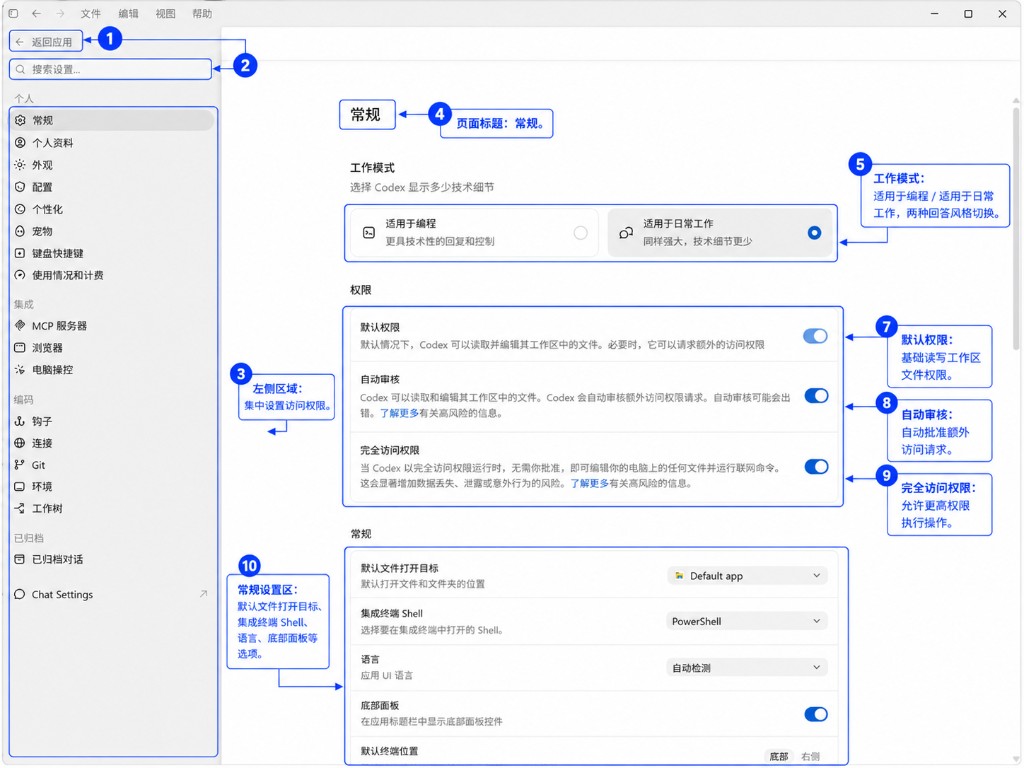Open the 环境 settings page
1024x768 pixels.
112,487
